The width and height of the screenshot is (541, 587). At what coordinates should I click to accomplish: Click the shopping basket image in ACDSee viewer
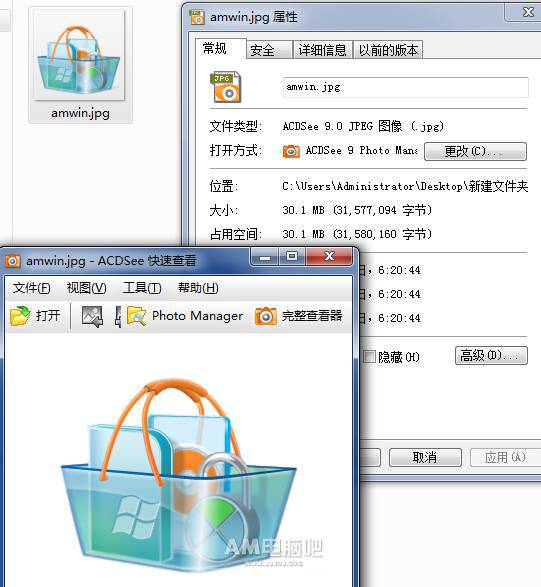click(178, 474)
